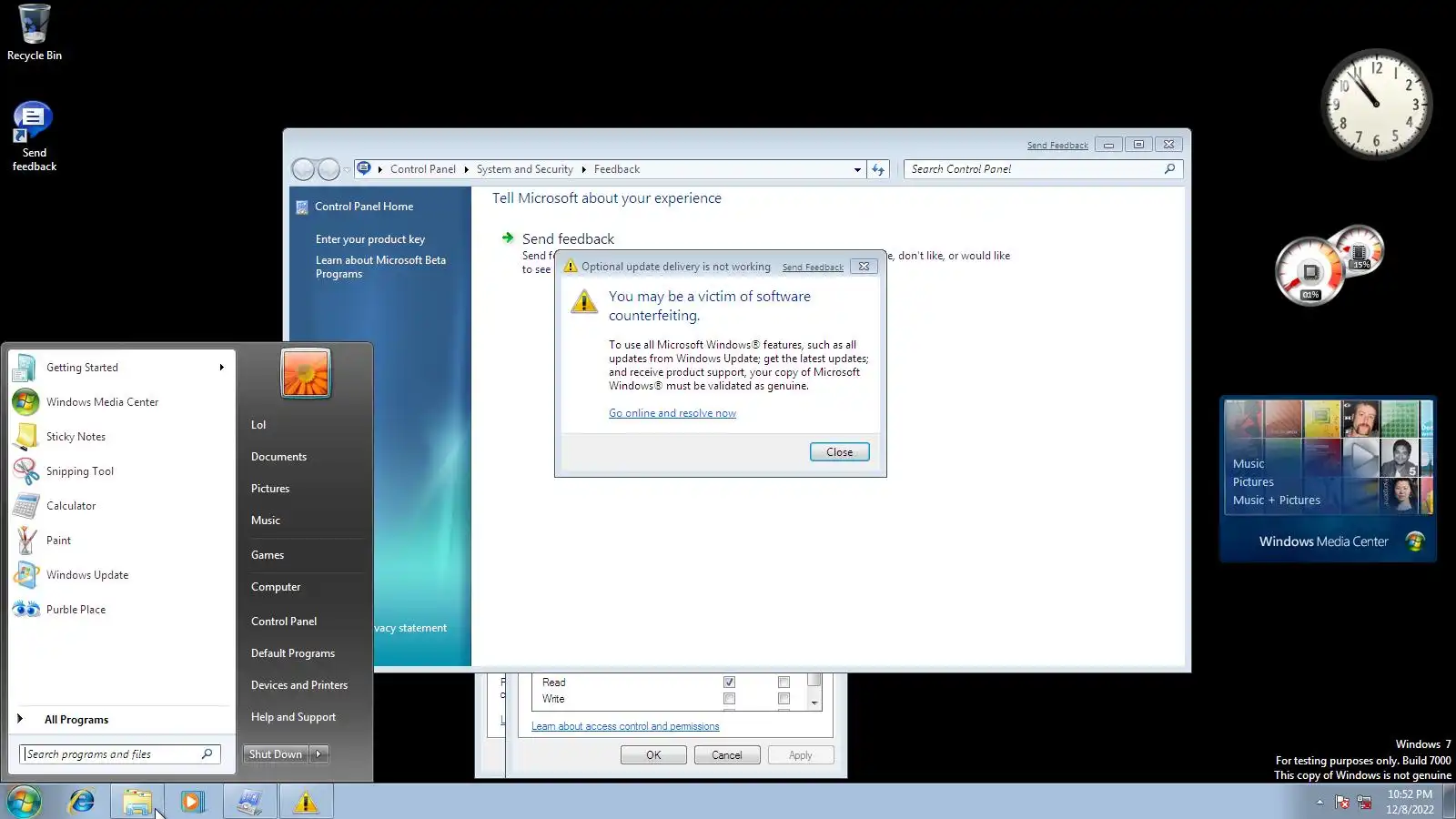This screenshot has height=819, width=1456.
Task: Click the Close button in the counterfeiting dialog
Action: (839, 452)
